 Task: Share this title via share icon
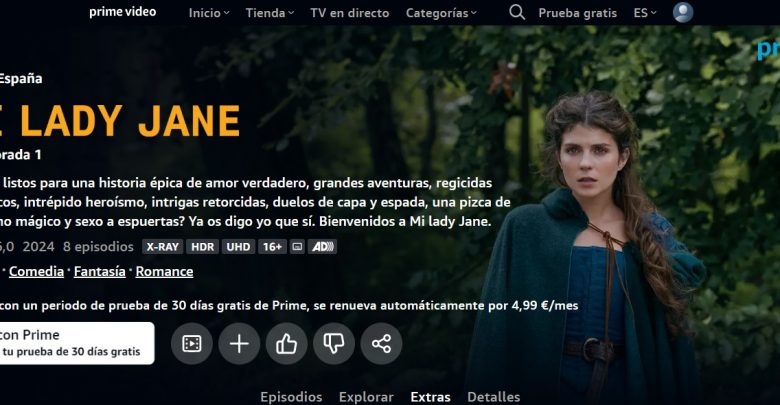pos(381,343)
